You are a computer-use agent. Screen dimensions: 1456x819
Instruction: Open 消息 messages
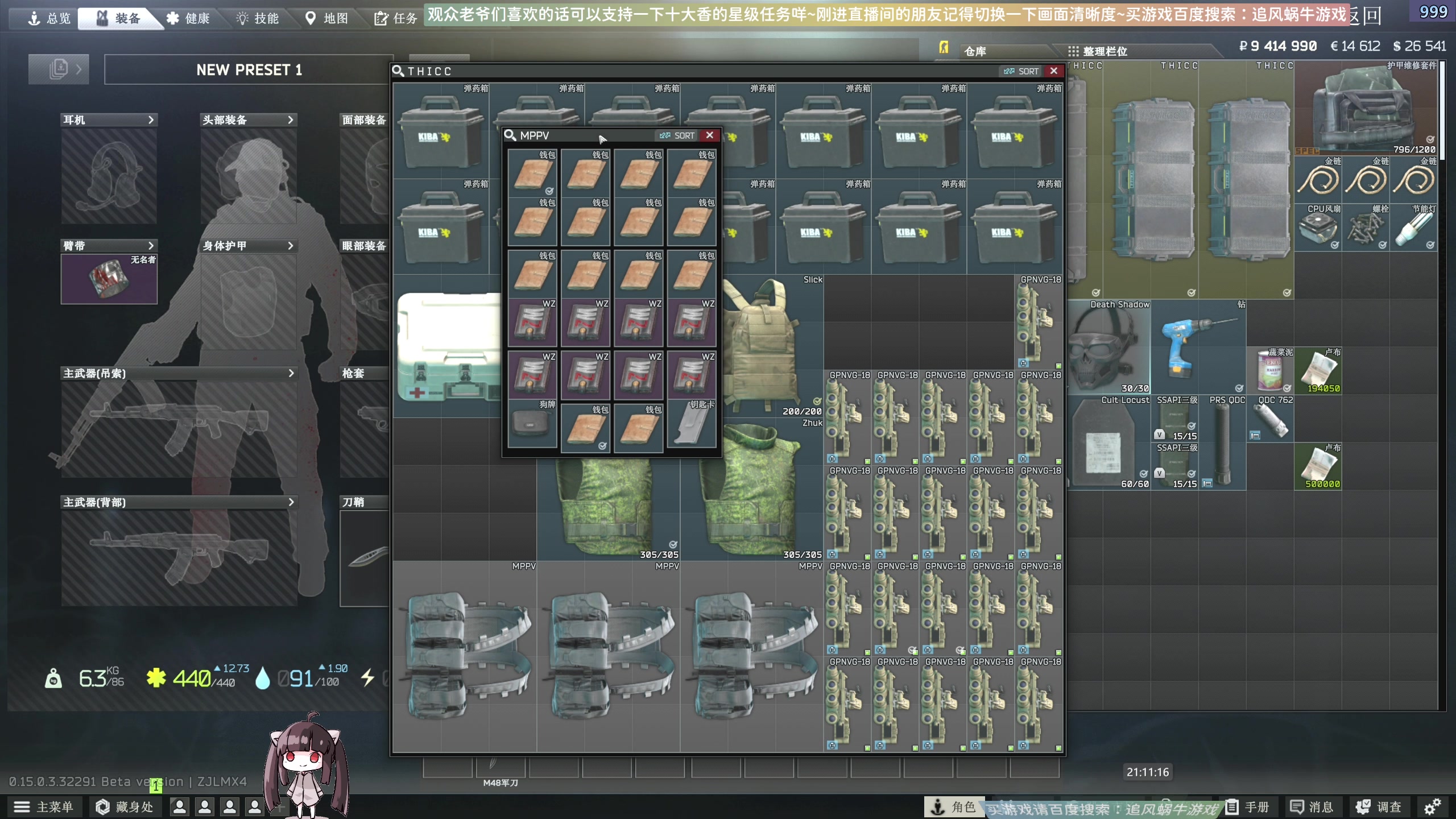pyautogui.click(x=1312, y=807)
